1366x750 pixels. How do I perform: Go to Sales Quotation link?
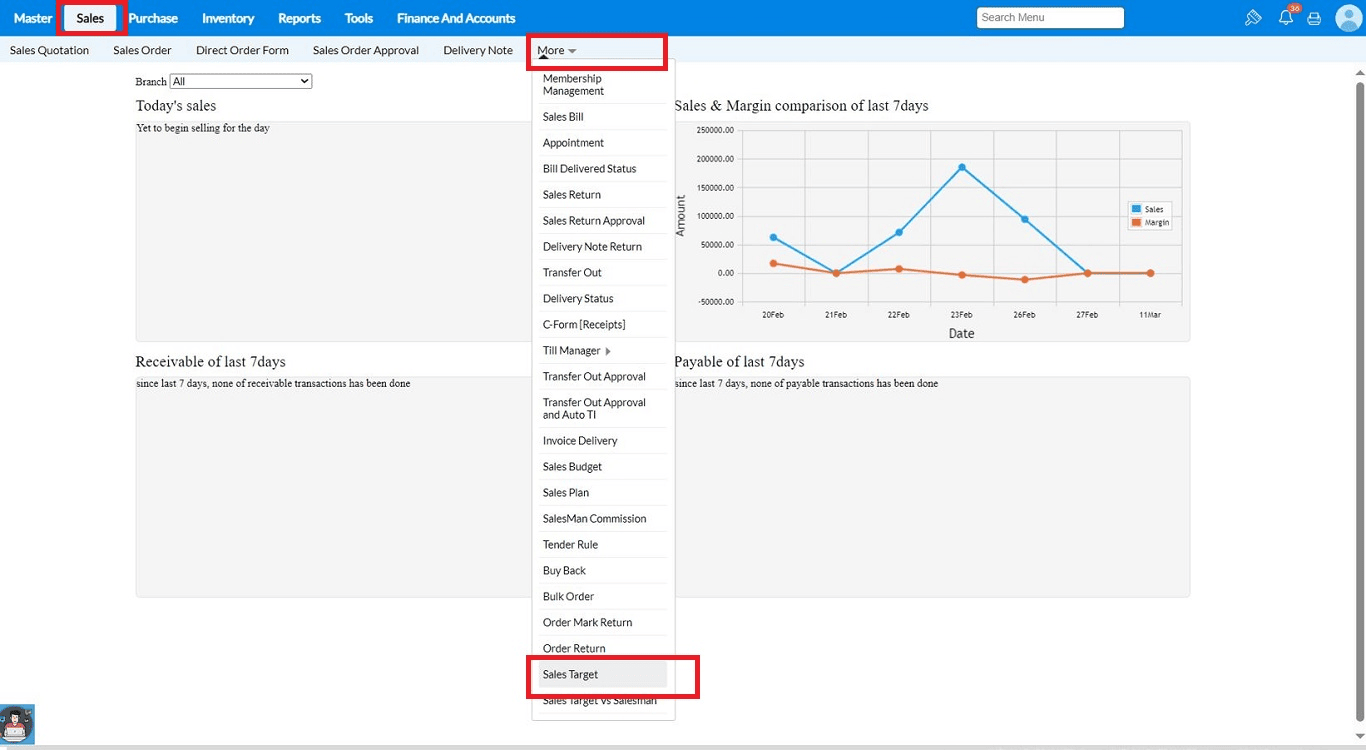(49, 50)
